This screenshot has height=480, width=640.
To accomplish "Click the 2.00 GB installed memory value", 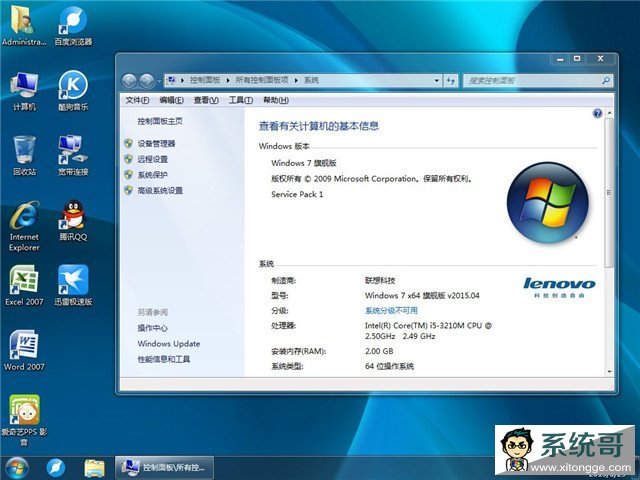I will (x=379, y=351).
